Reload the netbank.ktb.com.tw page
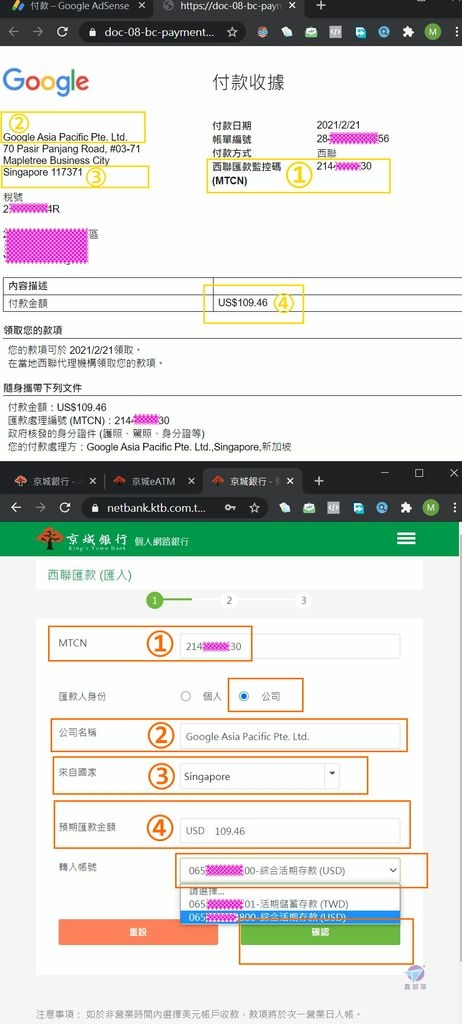Image resolution: width=462 pixels, height=1024 pixels. (x=64, y=507)
